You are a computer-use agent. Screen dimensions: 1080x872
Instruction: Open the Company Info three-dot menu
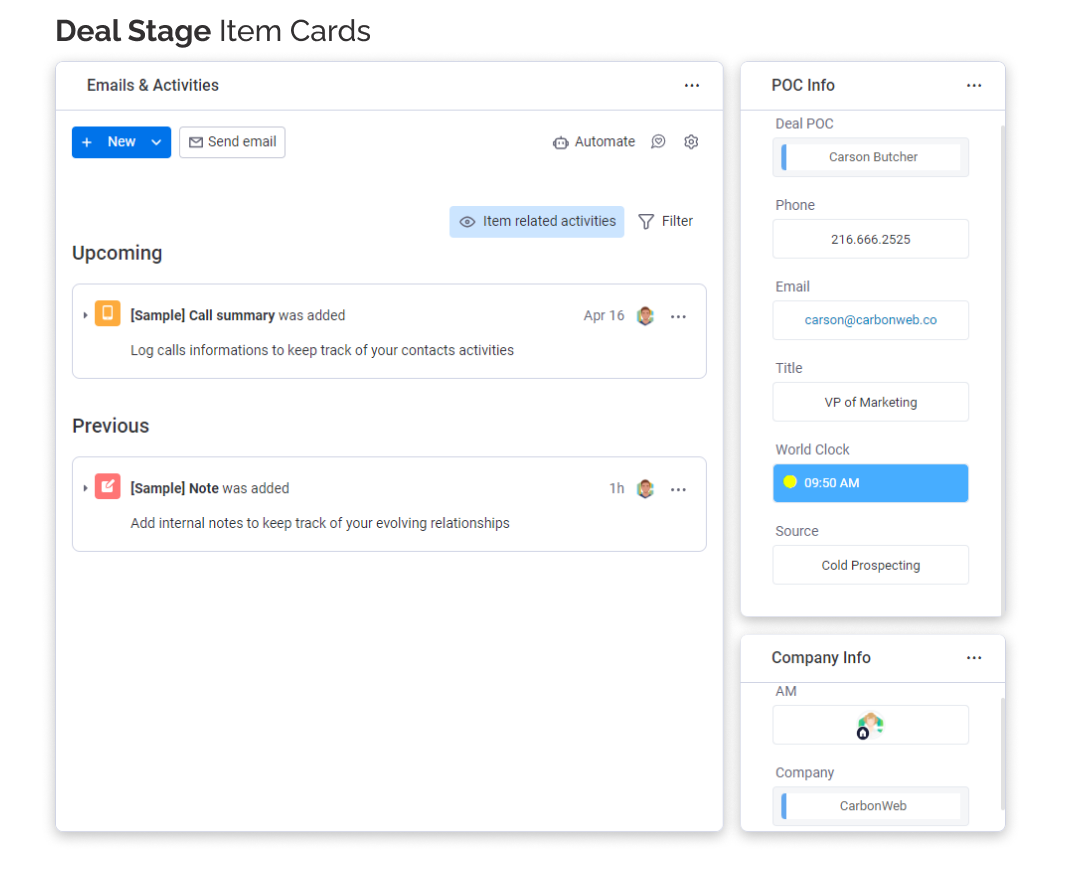click(x=974, y=658)
